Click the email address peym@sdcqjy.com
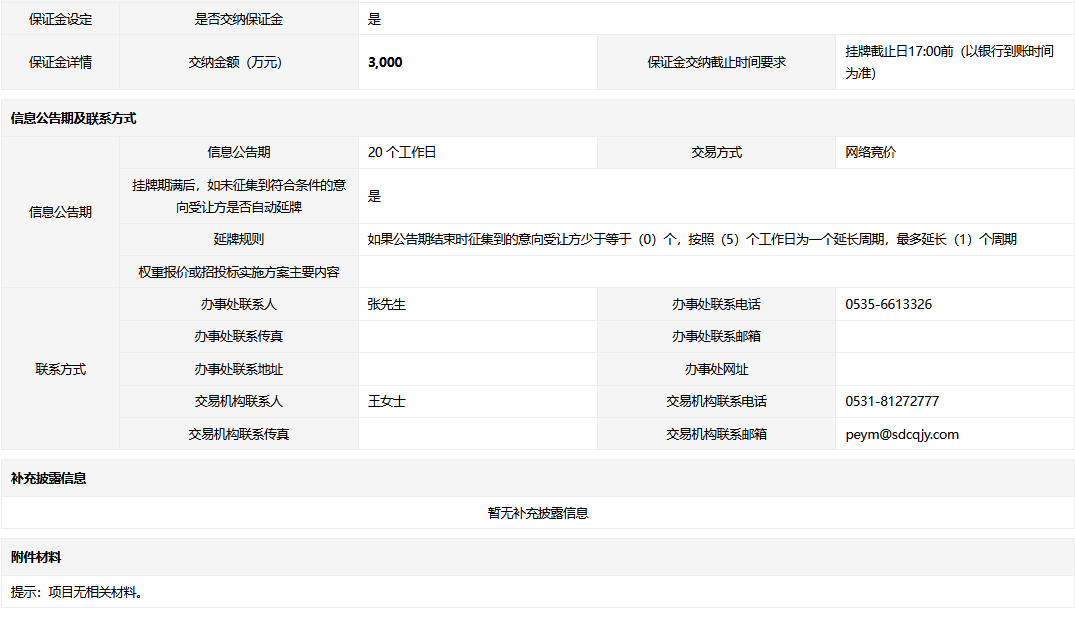Image resolution: width=1075 pixels, height=619 pixels. pyautogui.click(x=901, y=434)
